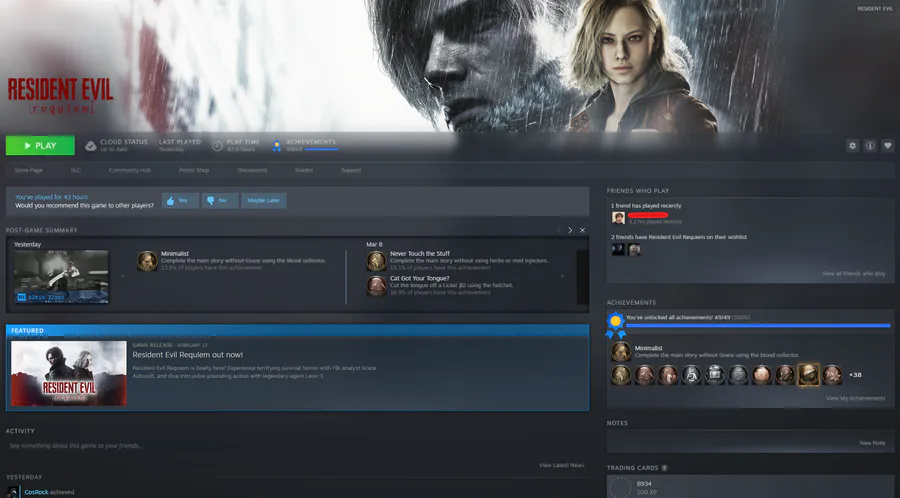This screenshot has width=900, height=498.
Task: Switch to the Discussions tab
Action: [253, 170]
